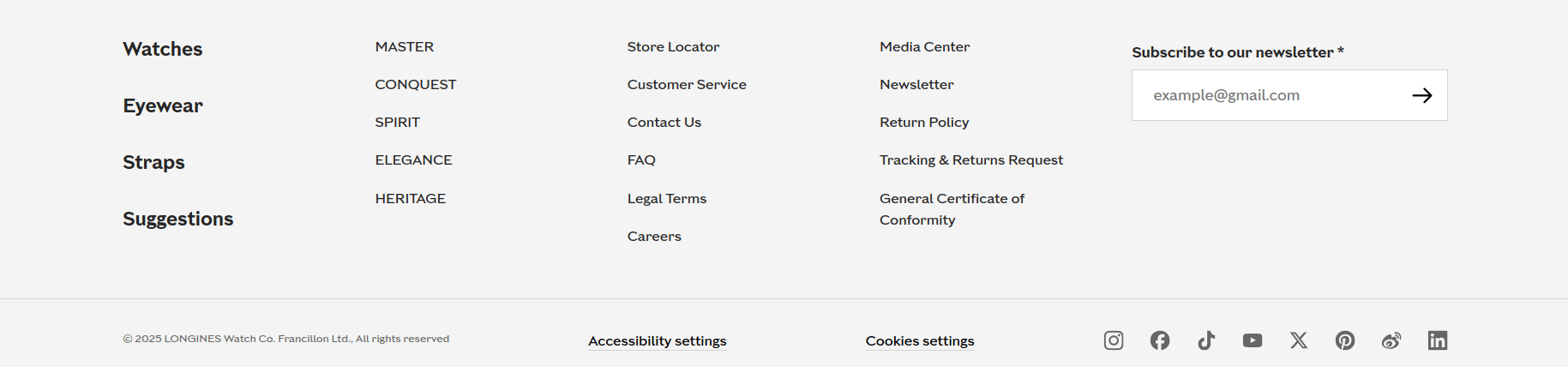The height and width of the screenshot is (367, 1568).
Task: Open the Pinterest icon
Action: 1345,340
